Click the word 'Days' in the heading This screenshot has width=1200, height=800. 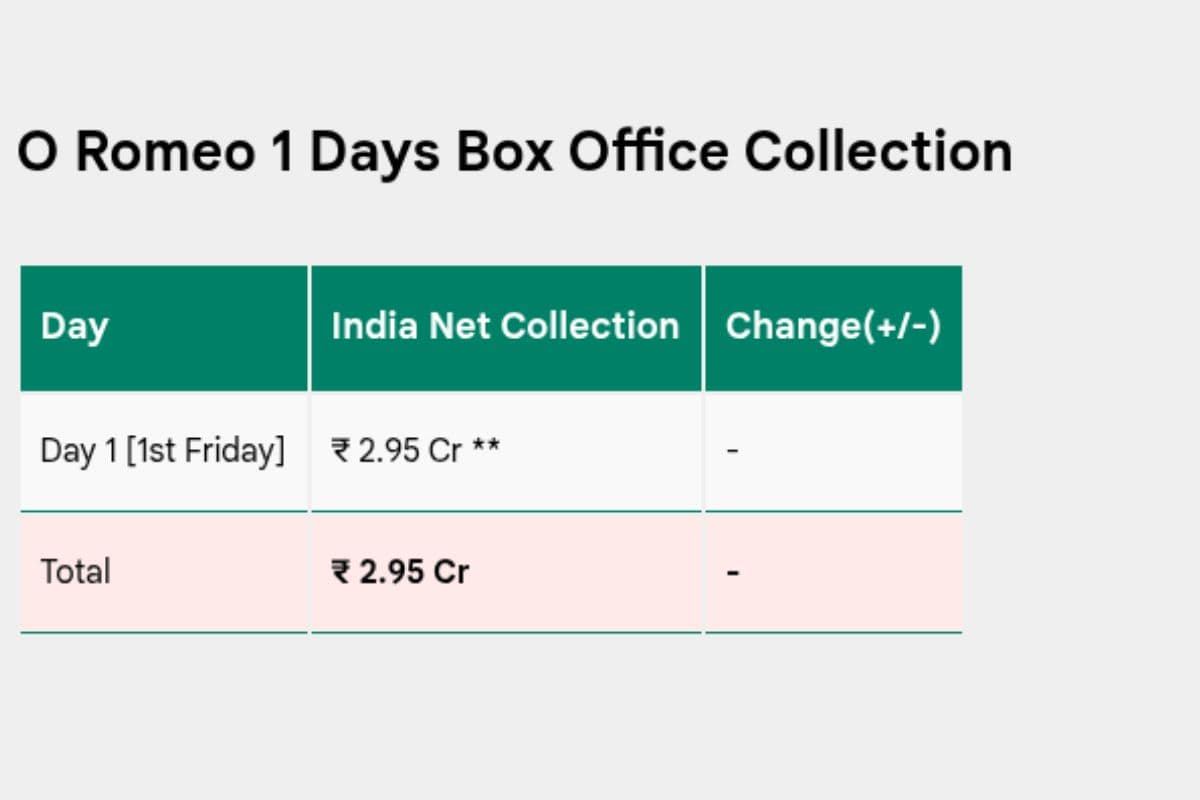pos(375,153)
